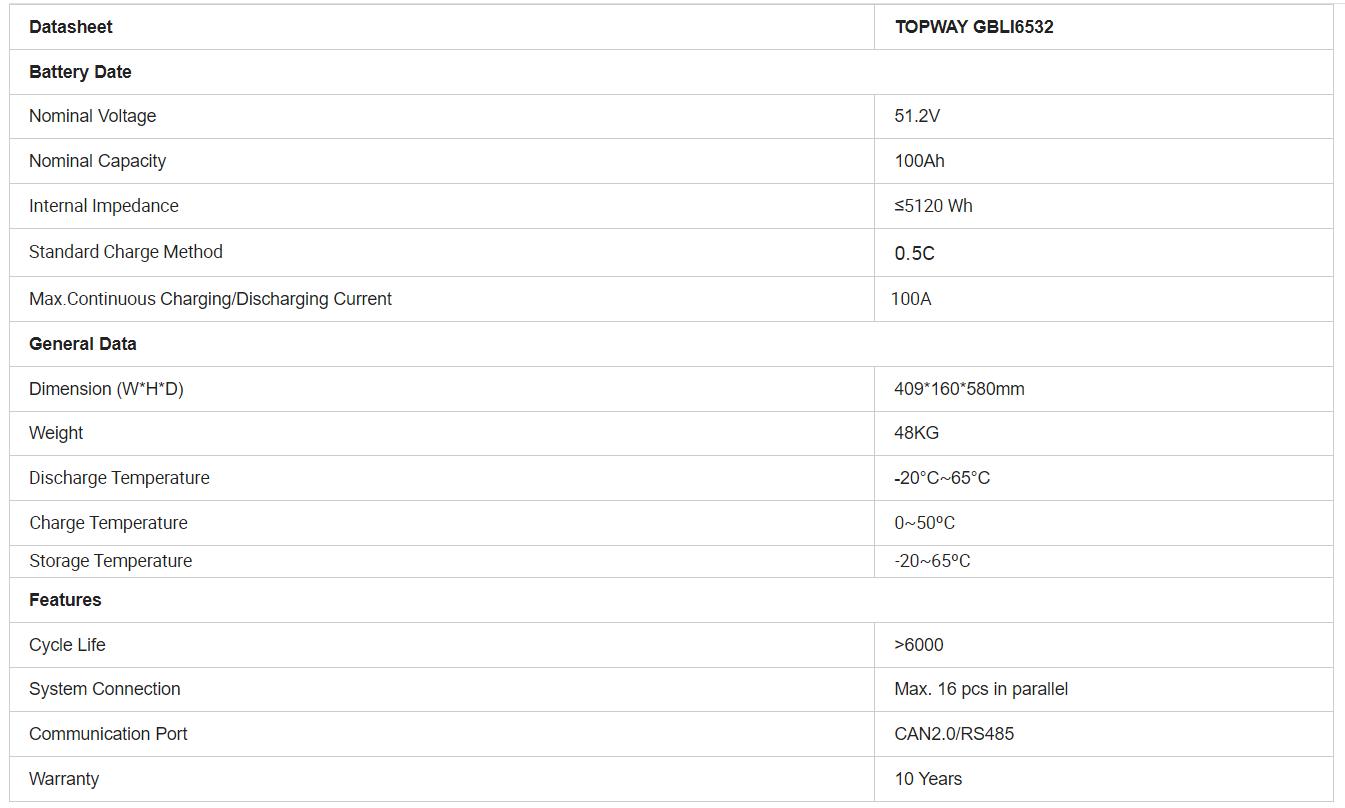Click the 409*160*580mm dimension value
The width and height of the screenshot is (1345, 808).
coord(958,389)
